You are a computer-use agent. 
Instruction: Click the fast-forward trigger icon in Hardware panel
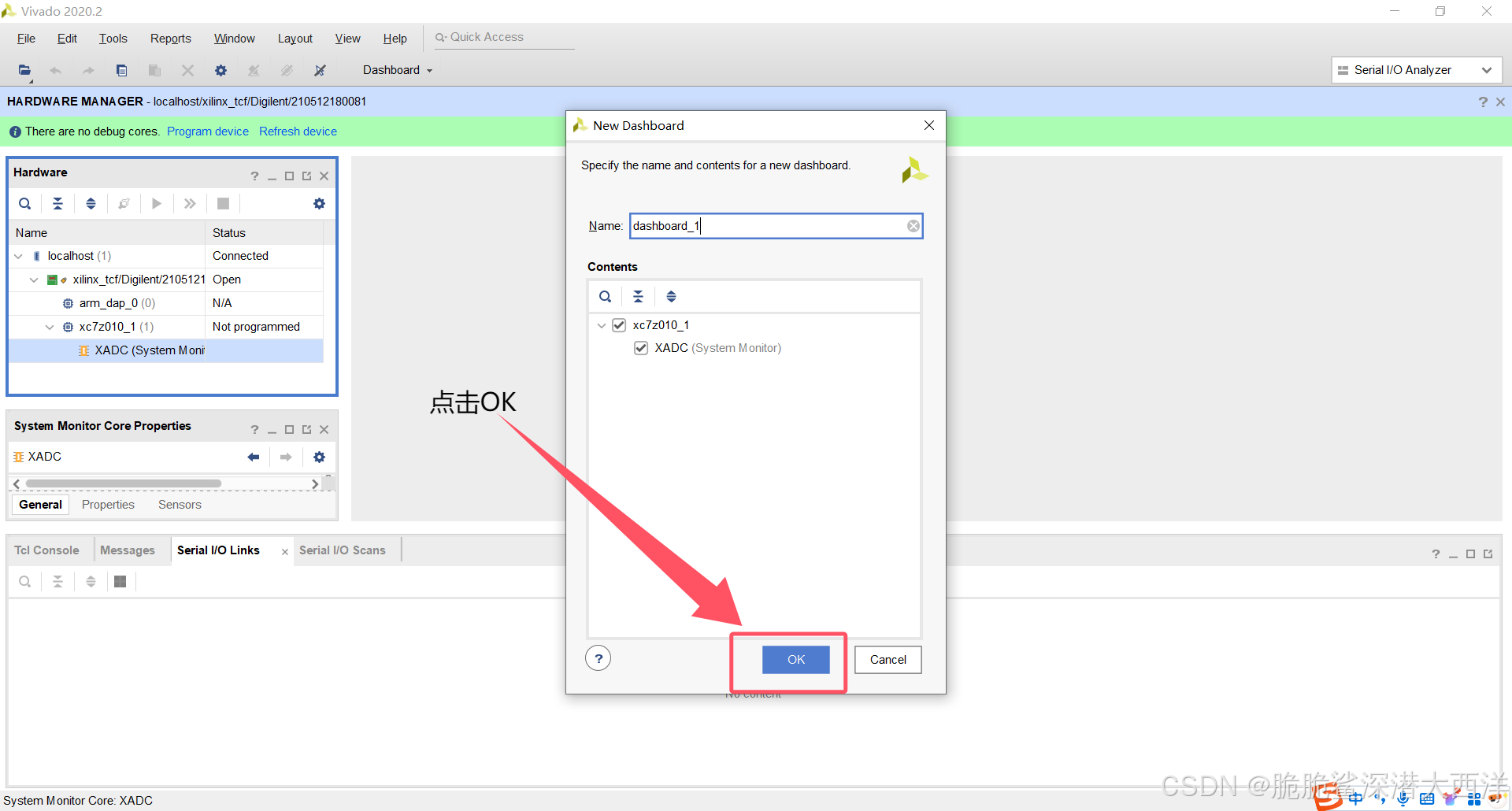click(190, 203)
